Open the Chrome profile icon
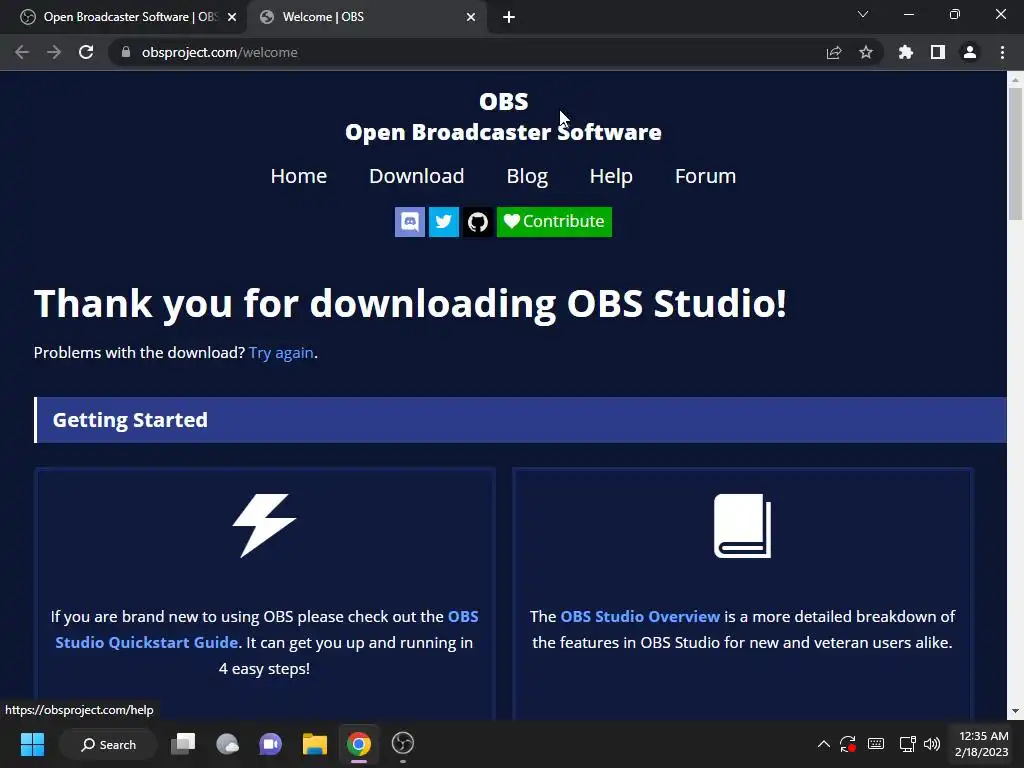This screenshot has height=768, width=1024. pyautogui.click(x=970, y=52)
